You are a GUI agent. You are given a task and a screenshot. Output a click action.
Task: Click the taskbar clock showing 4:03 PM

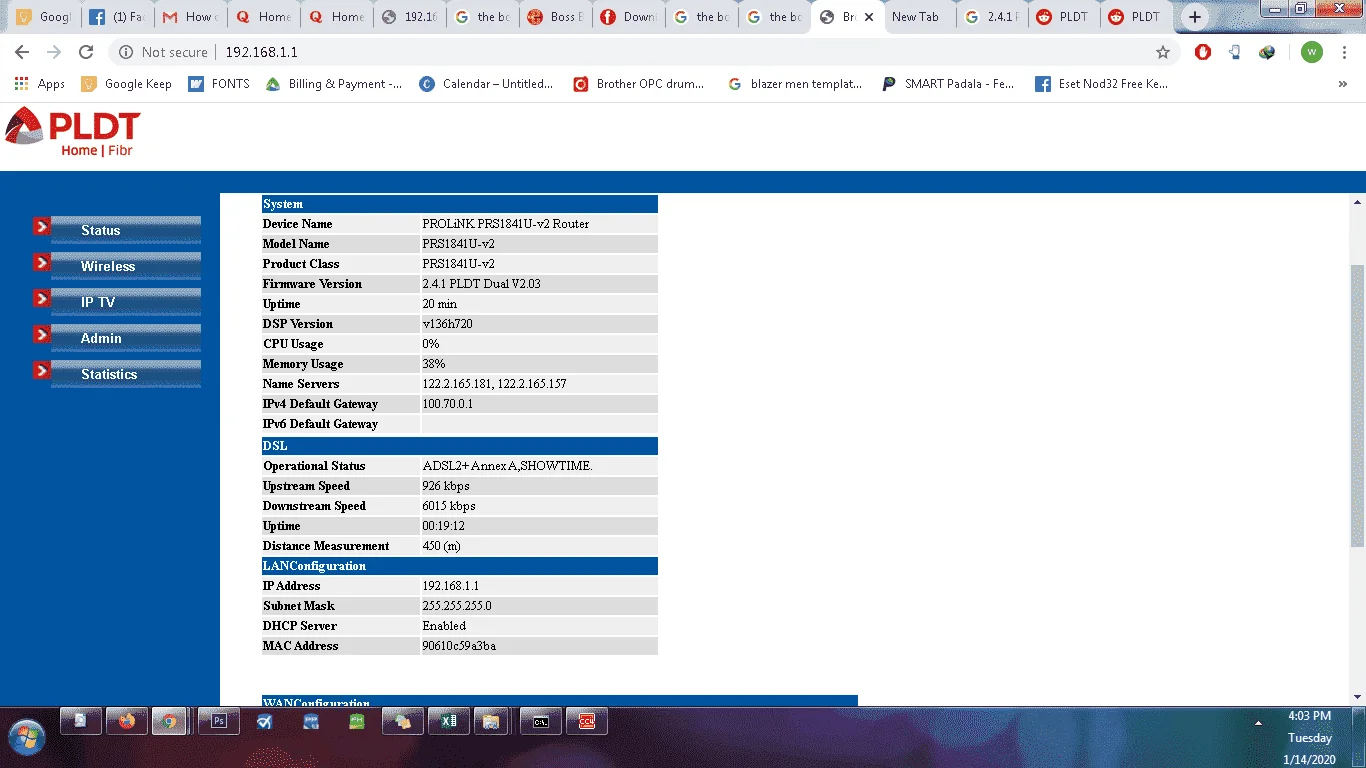tap(1310, 716)
